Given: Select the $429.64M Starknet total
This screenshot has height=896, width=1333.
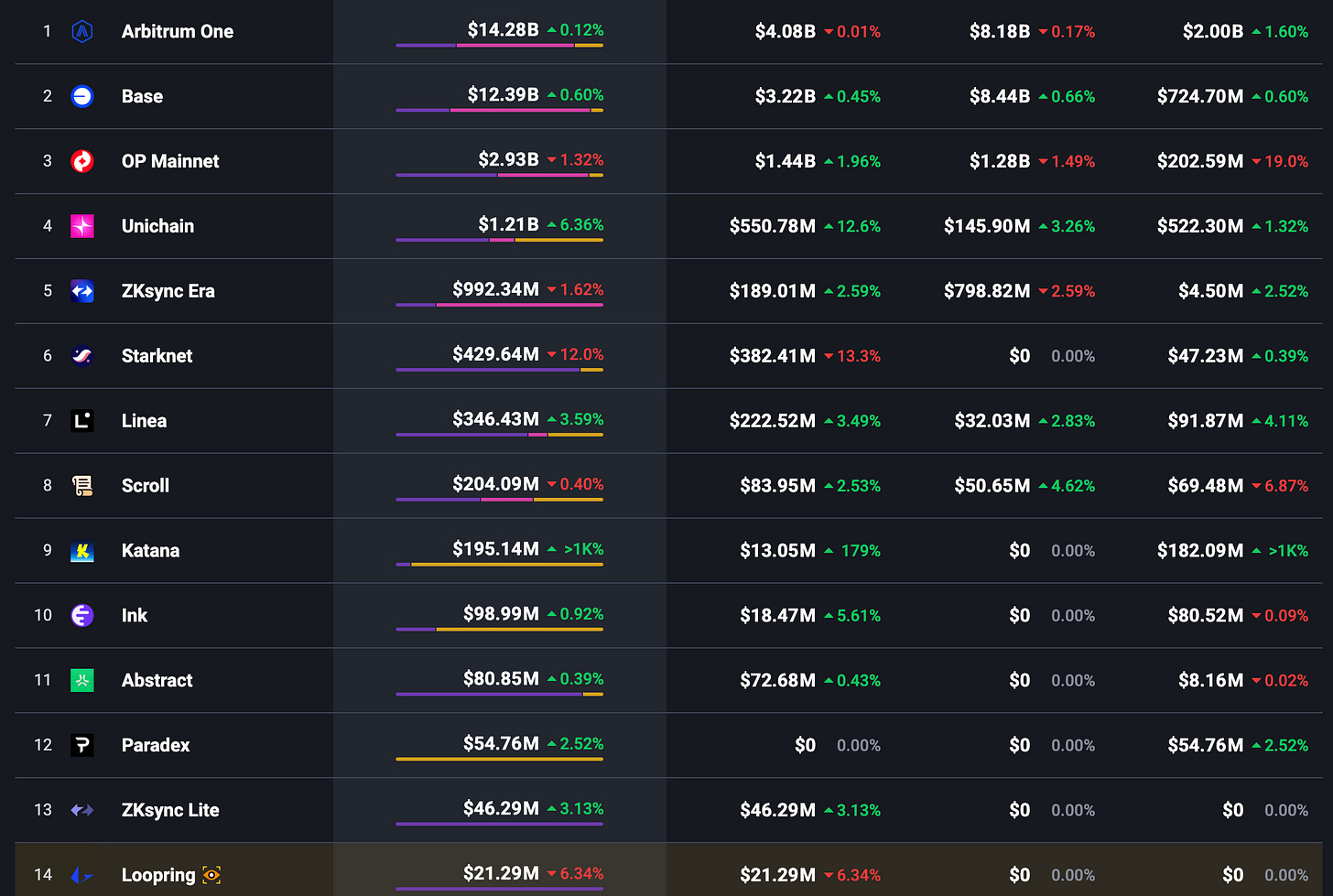Looking at the screenshot, I should pyautogui.click(x=495, y=355).
